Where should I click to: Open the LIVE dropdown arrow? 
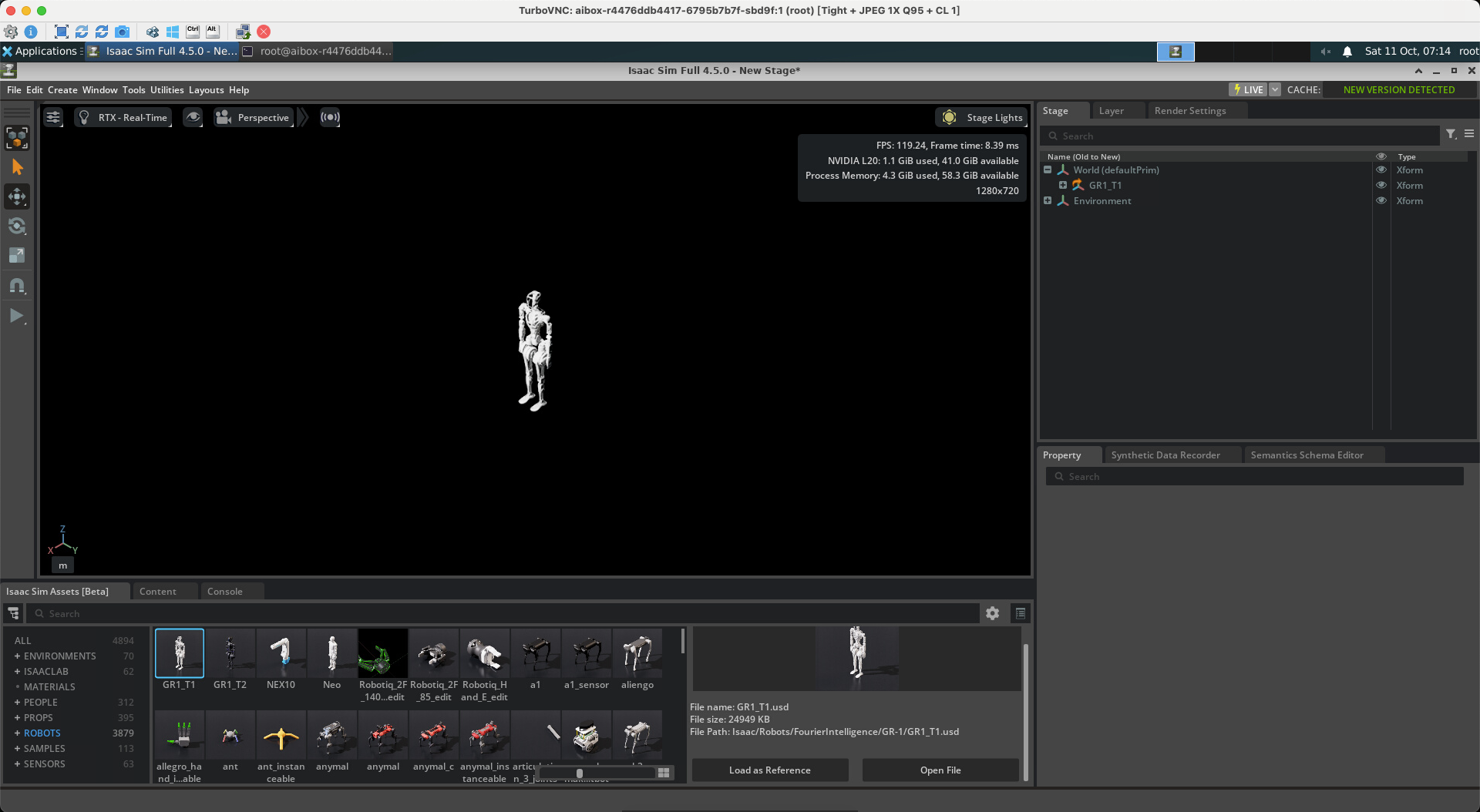[x=1275, y=90]
